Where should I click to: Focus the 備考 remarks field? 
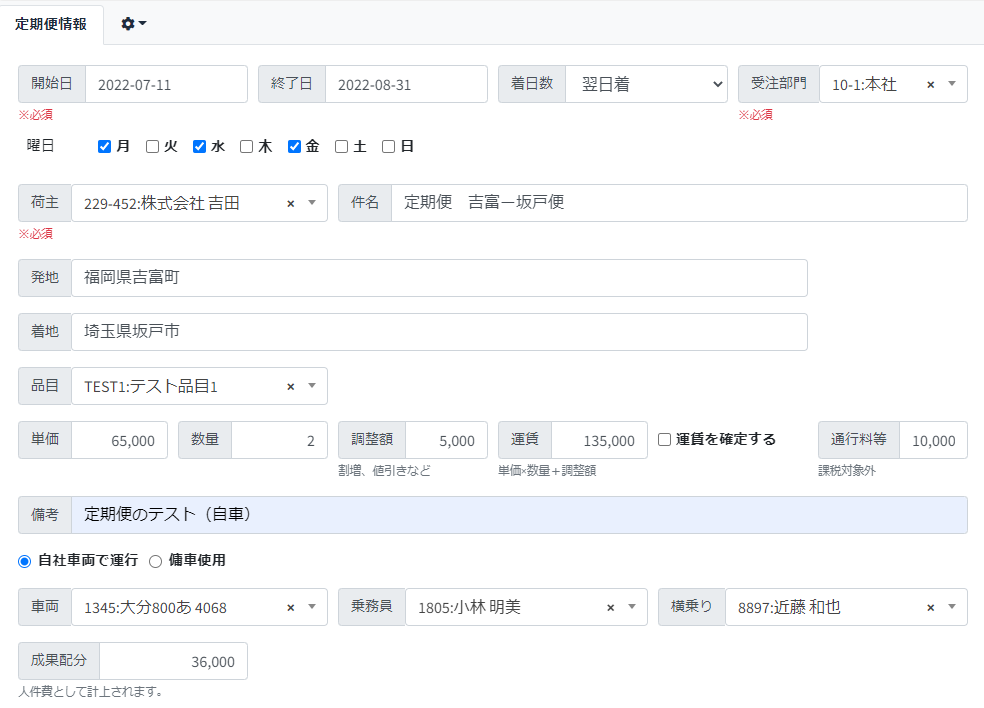coord(518,515)
